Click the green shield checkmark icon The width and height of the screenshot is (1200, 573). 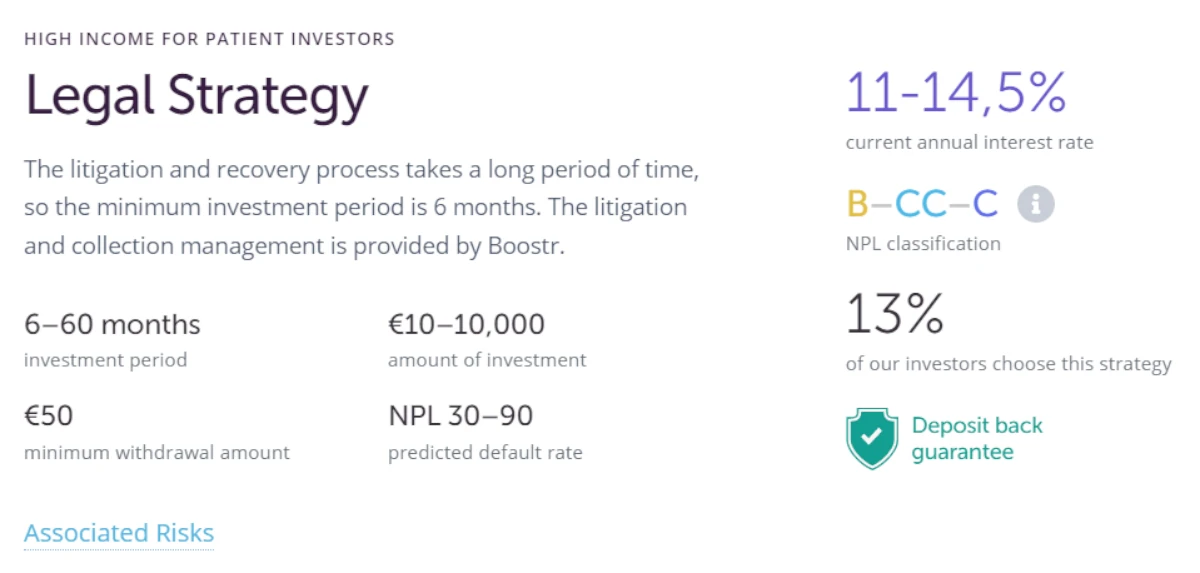pyautogui.click(x=872, y=439)
